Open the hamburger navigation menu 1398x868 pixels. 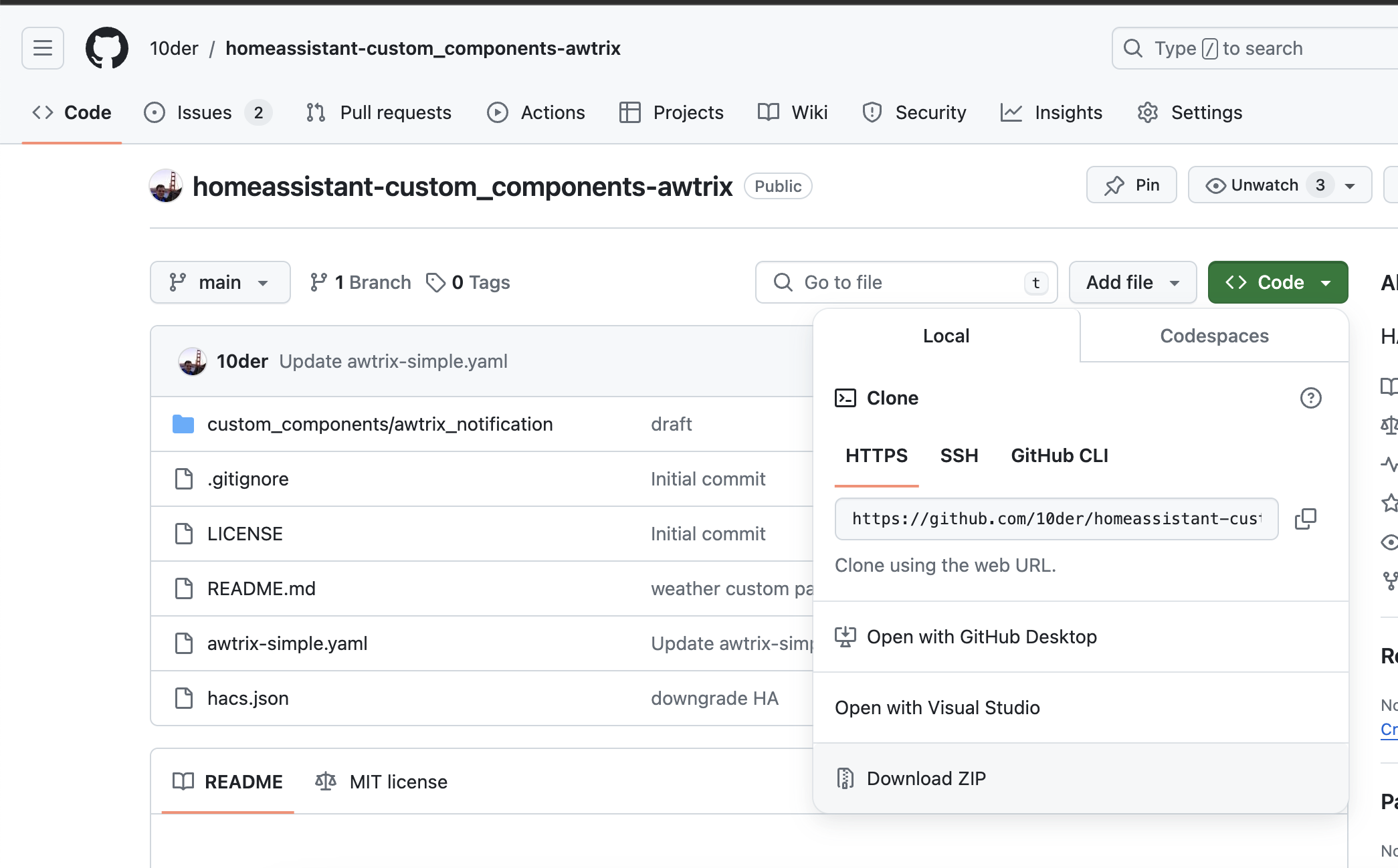pos(43,48)
